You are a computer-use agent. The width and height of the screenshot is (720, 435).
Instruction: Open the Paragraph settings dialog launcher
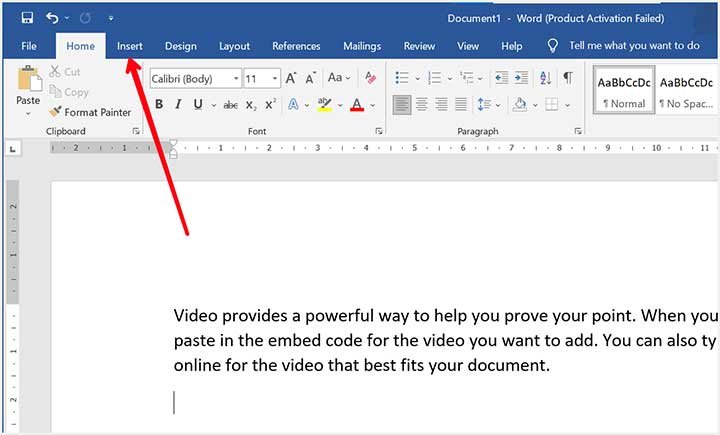(x=578, y=131)
